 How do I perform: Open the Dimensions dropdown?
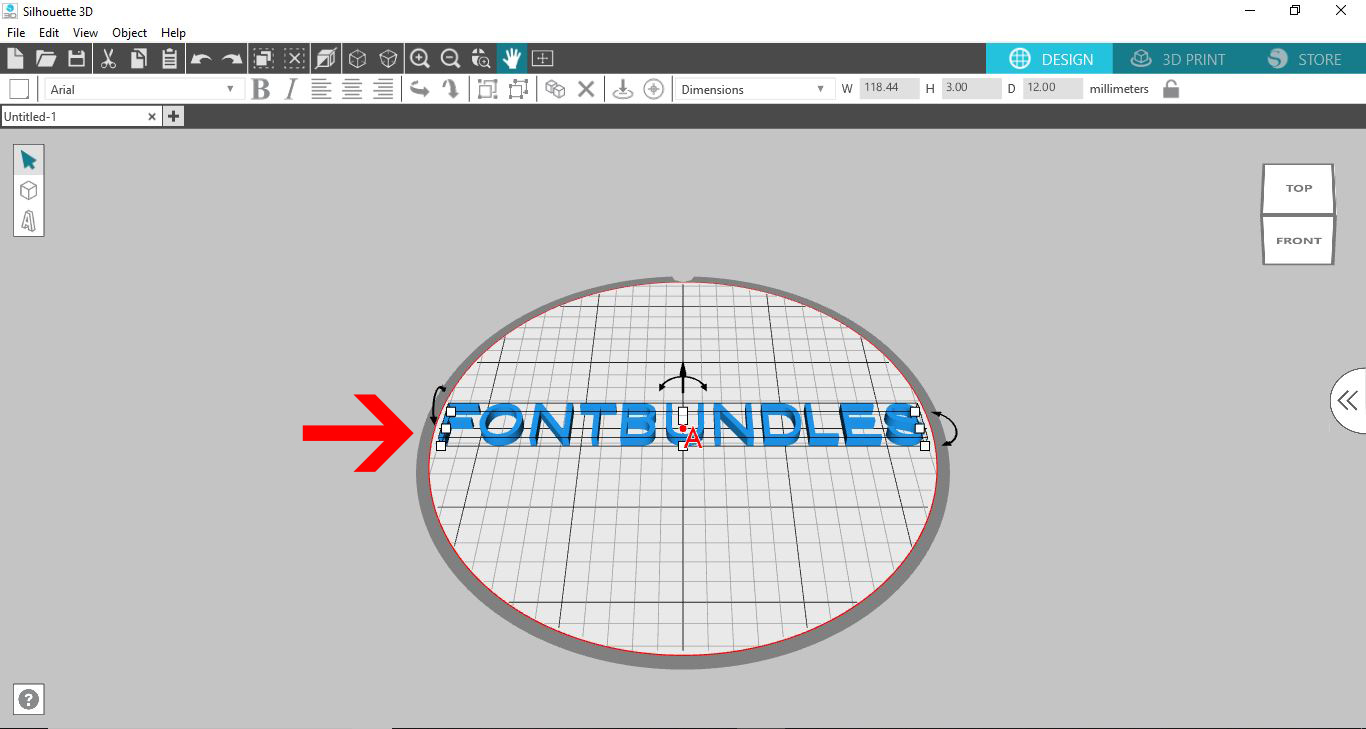click(x=754, y=89)
